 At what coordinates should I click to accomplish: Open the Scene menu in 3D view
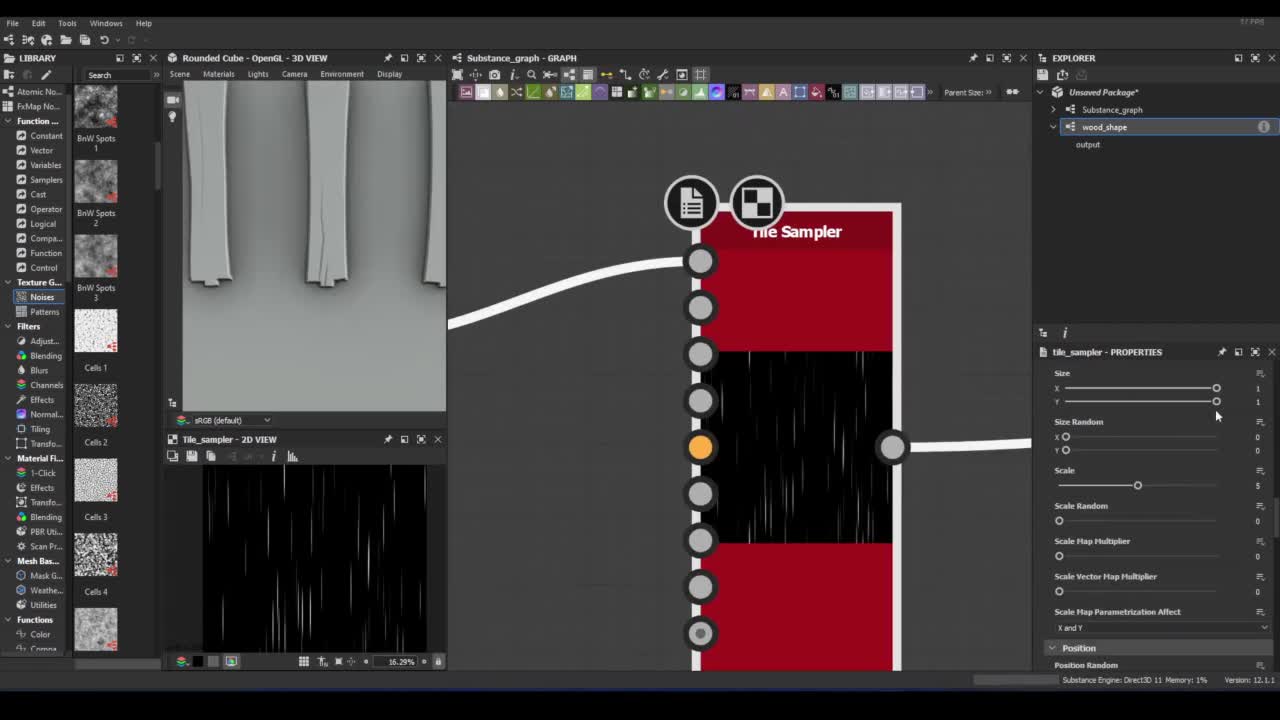179,74
